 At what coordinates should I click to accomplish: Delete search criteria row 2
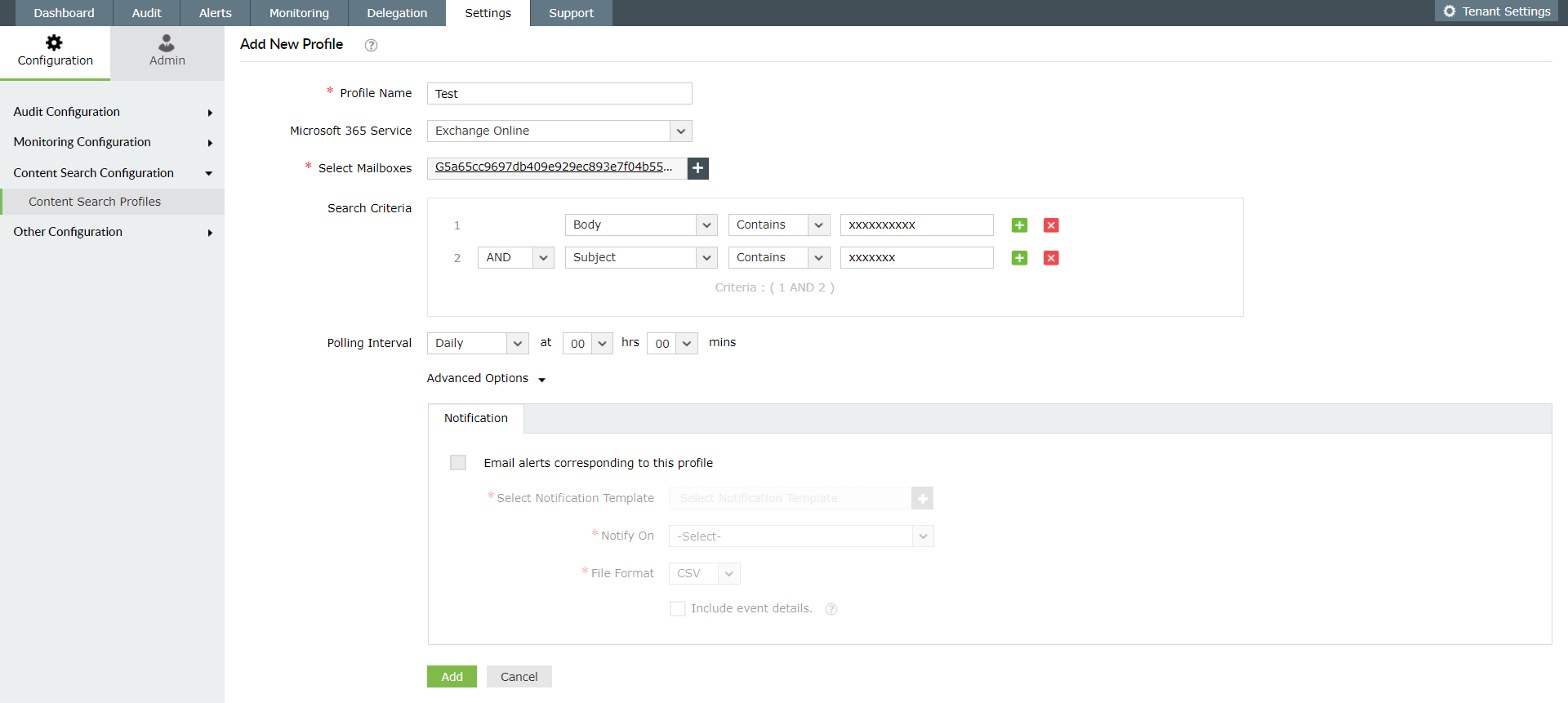tap(1051, 258)
